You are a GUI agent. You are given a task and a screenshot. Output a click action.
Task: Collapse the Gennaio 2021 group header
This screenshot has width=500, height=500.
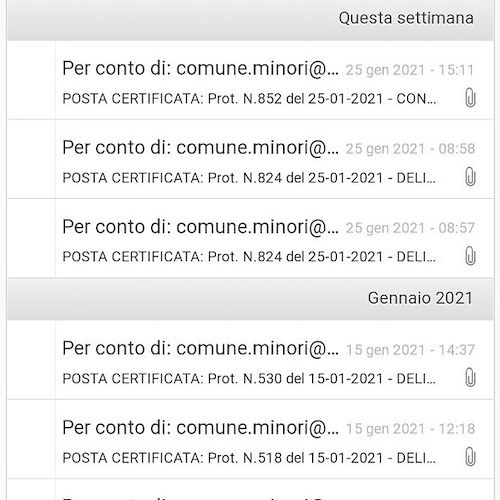click(x=250, y=299)
